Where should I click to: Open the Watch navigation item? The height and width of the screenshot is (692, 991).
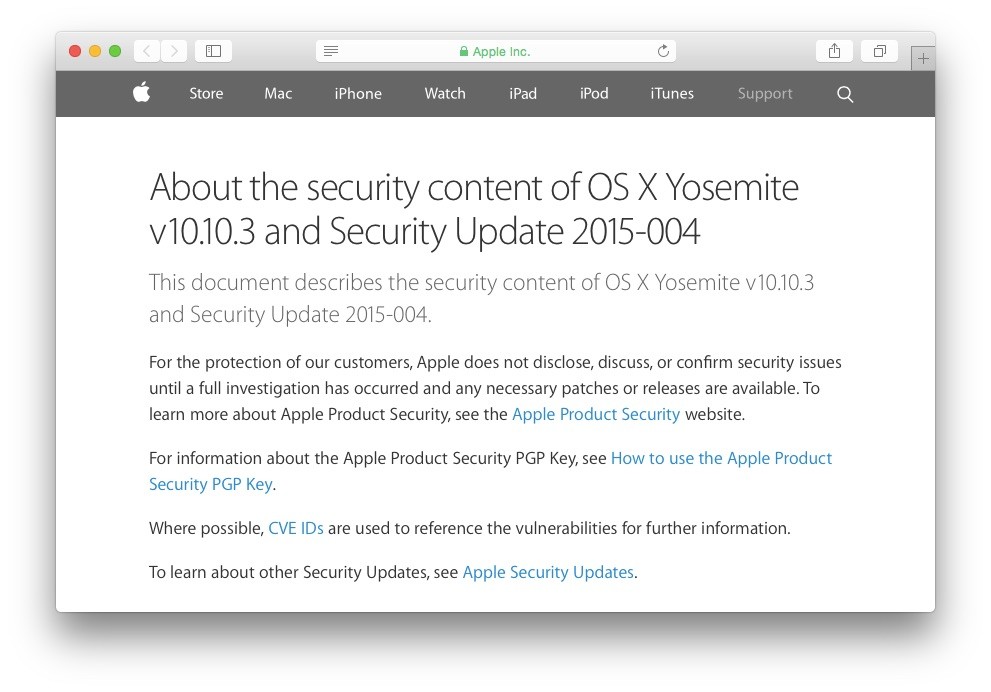445,94
